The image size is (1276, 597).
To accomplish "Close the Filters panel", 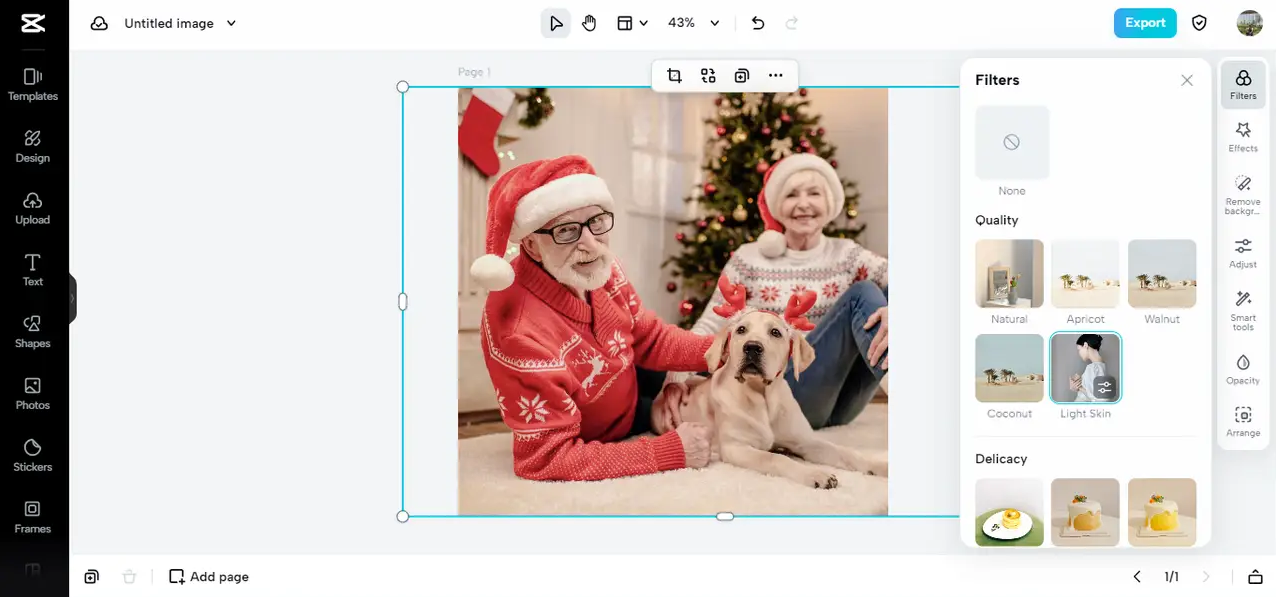I will [1187, 80].
